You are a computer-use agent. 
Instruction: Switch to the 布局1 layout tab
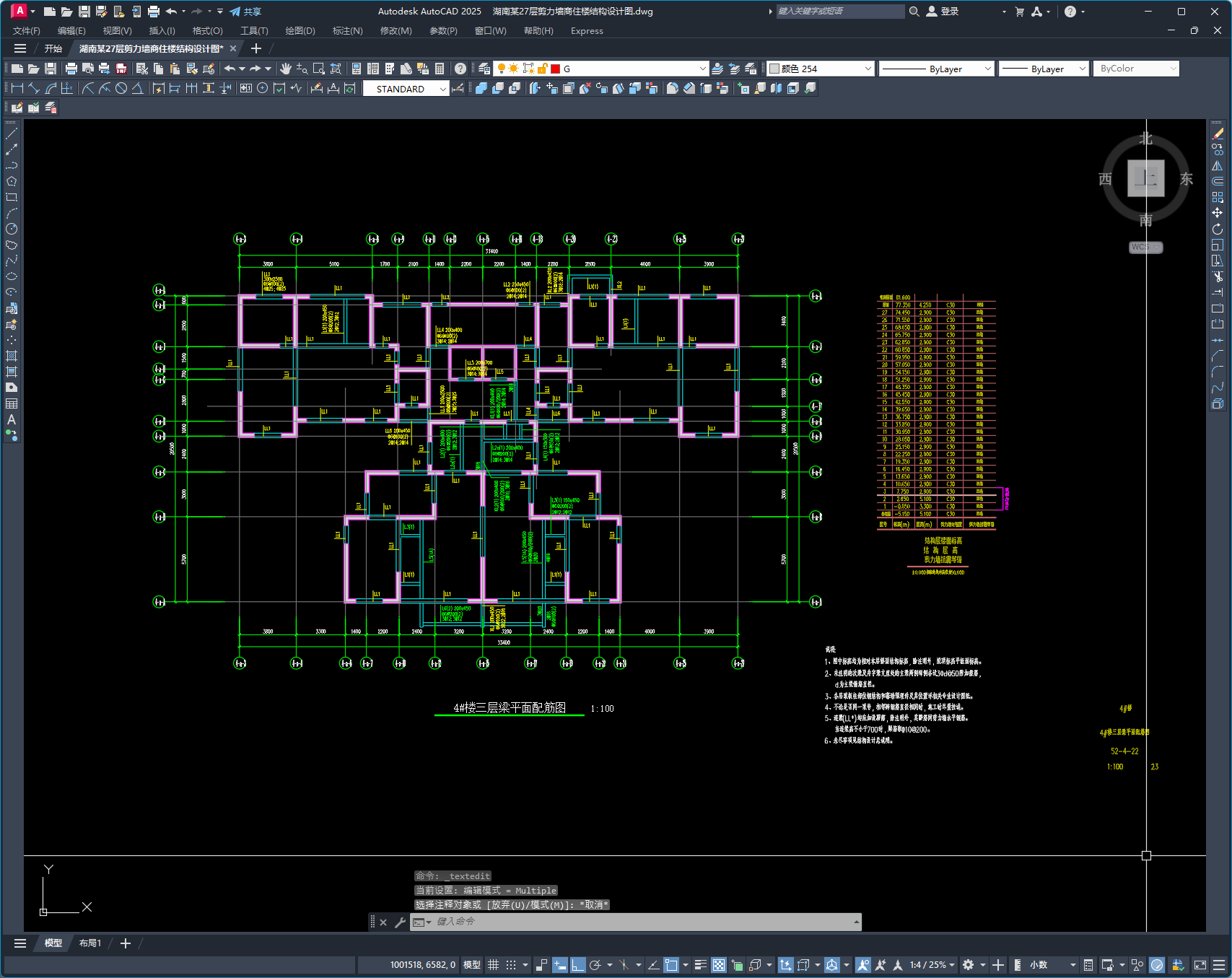pyautogui.click(x=90, y=943)
